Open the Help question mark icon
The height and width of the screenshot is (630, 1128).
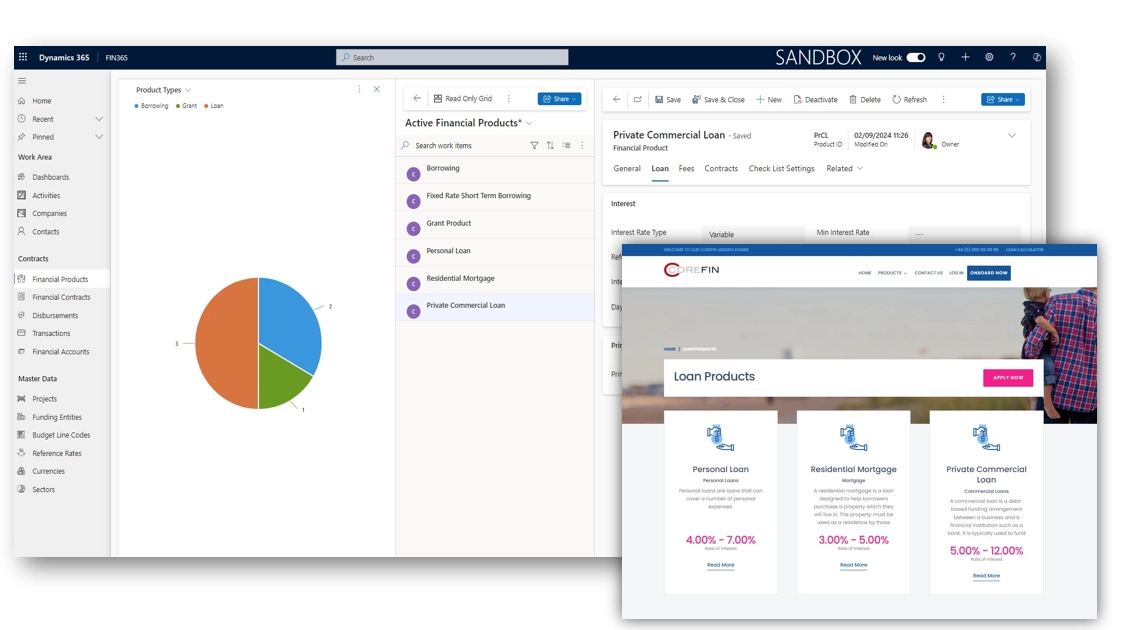click(1013, 58)
